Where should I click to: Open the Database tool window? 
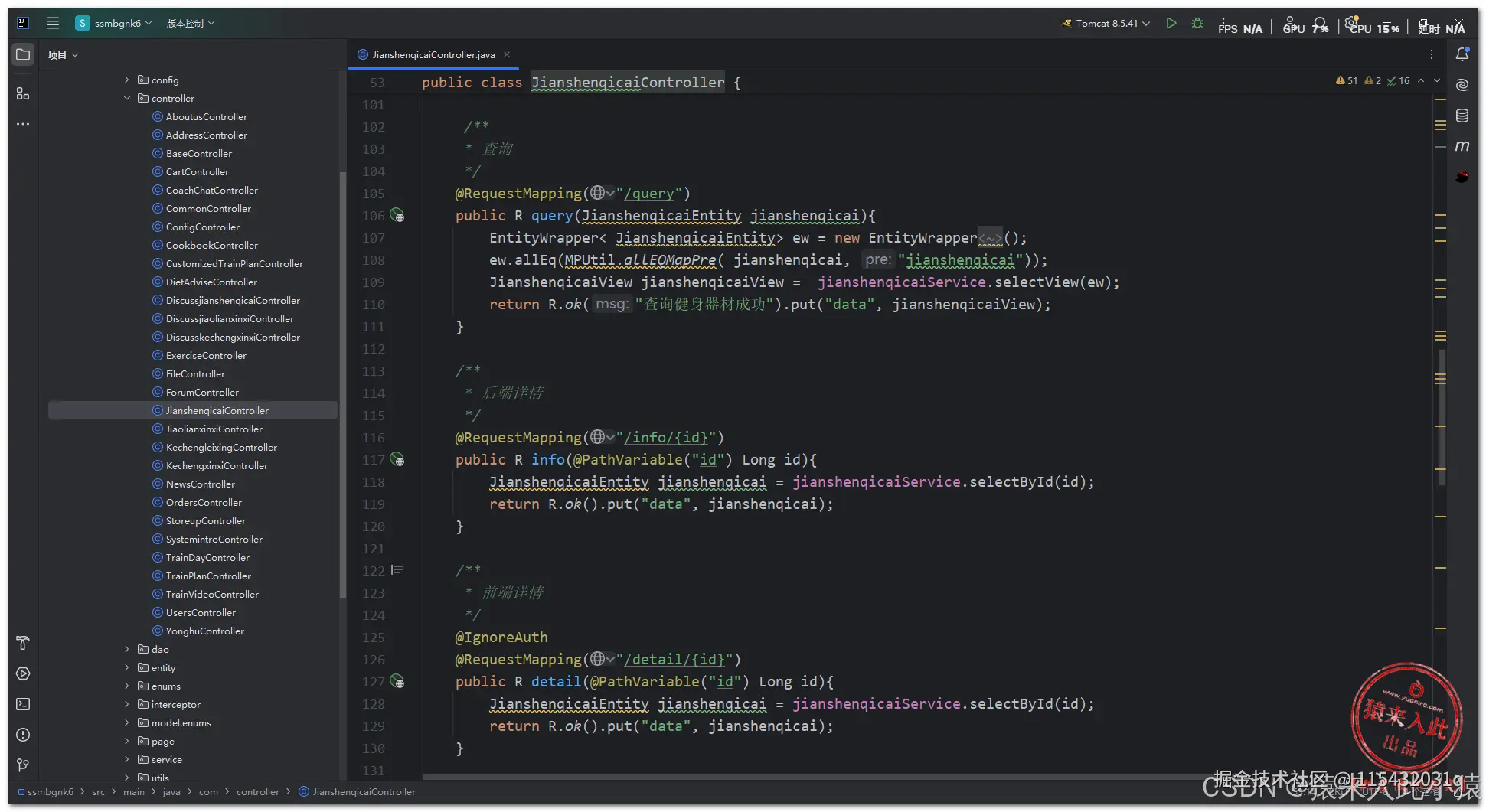coord(1462,116)
